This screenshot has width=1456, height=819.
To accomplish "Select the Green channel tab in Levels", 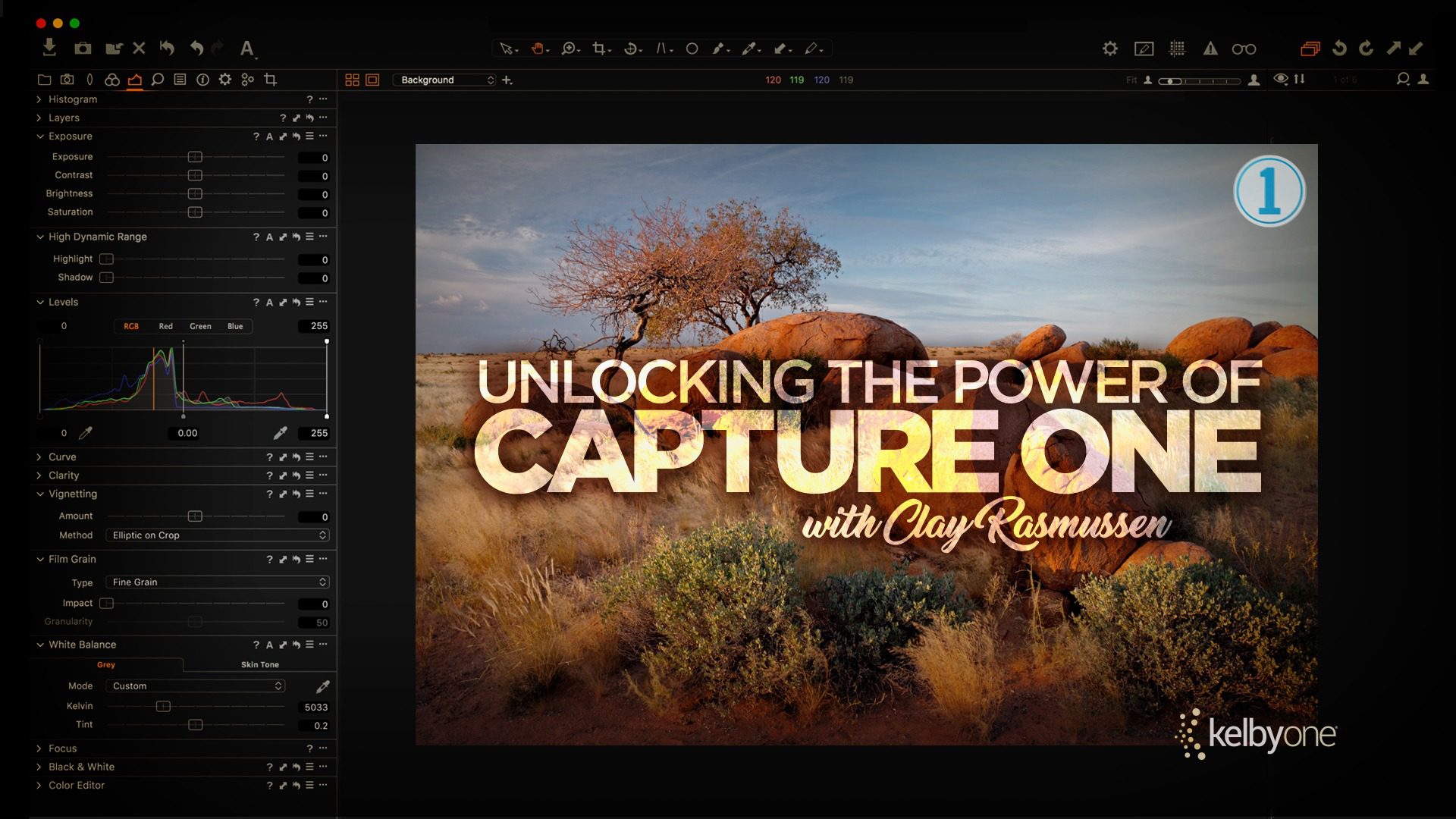I will coord(200,326).
